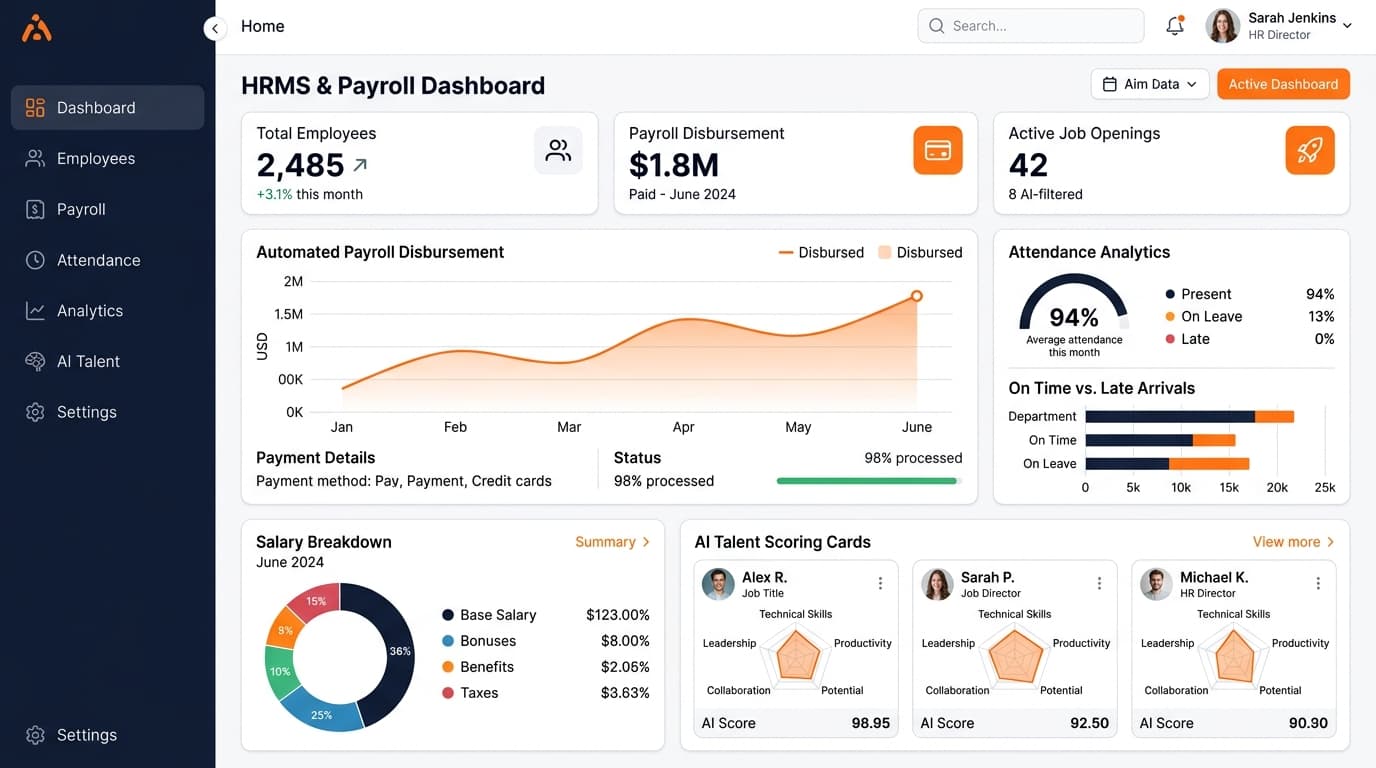Collapse the sidebar with the chevron button
Image resolution: width=1376 pixels, height=768 pixels.
(215, 28)
